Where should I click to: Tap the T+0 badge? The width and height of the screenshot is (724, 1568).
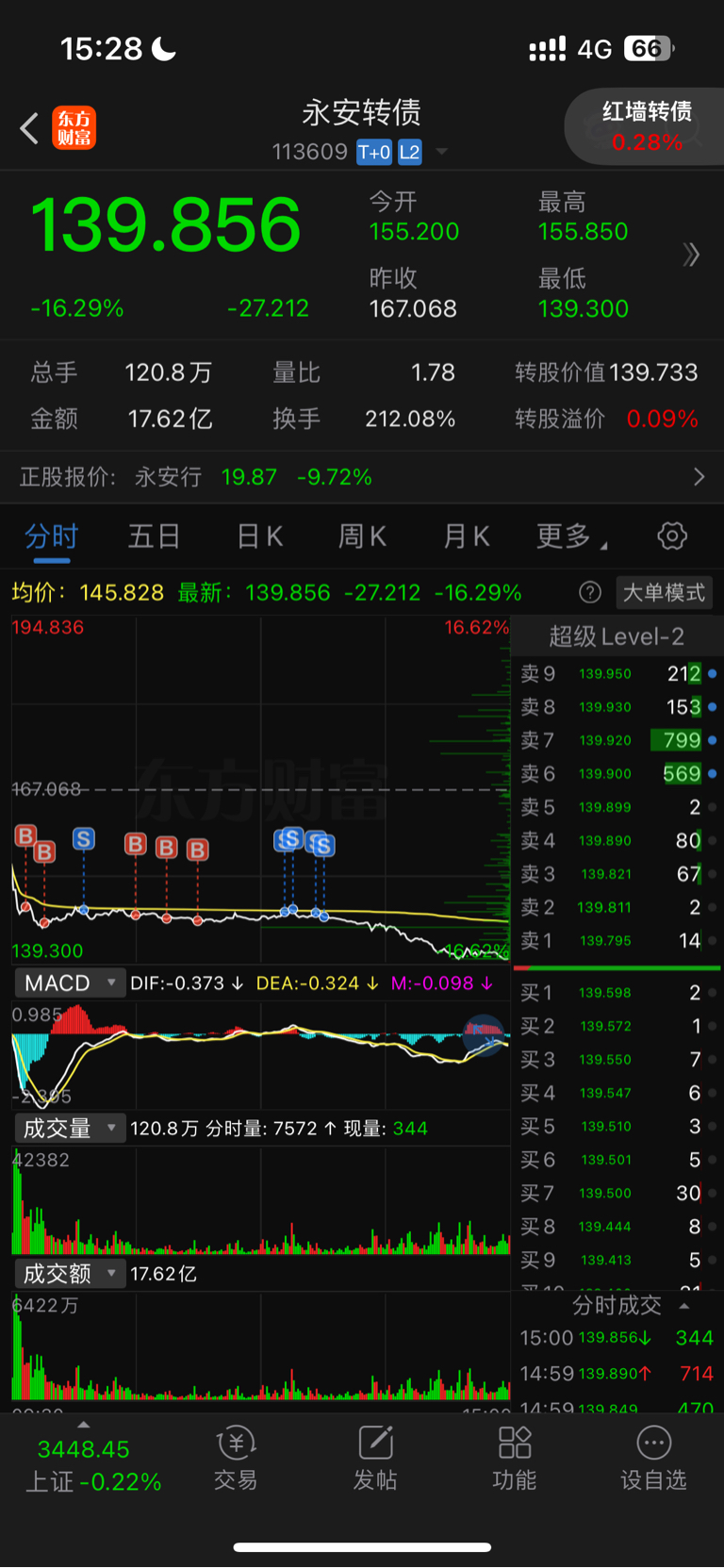(x=374, y=152)
